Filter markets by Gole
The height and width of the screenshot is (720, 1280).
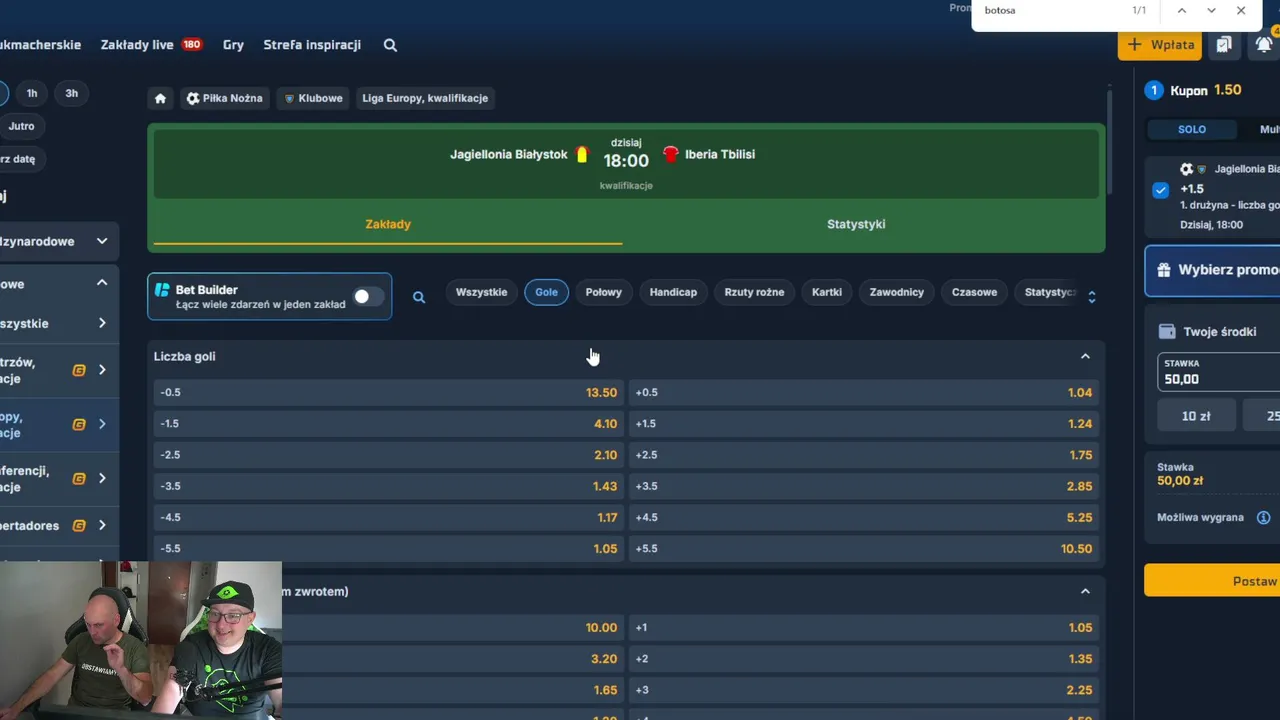point(546,292)
